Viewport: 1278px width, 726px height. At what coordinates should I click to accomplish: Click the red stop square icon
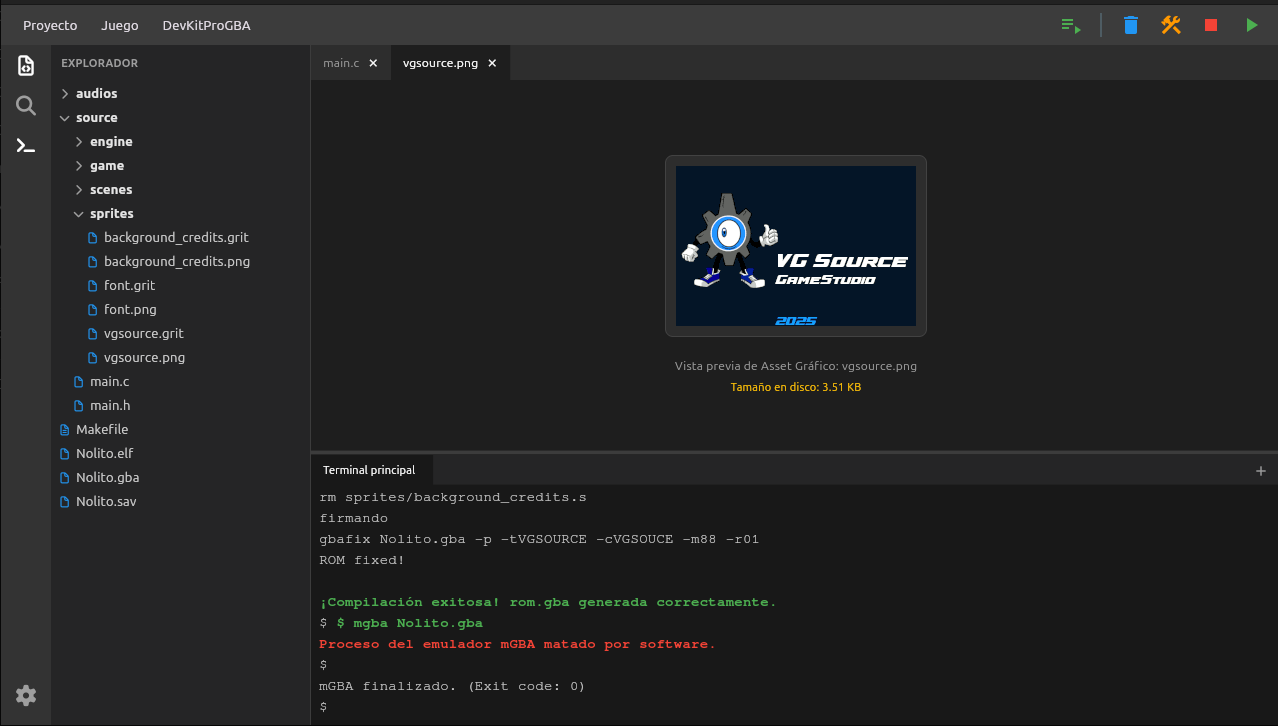[1211, 25]
